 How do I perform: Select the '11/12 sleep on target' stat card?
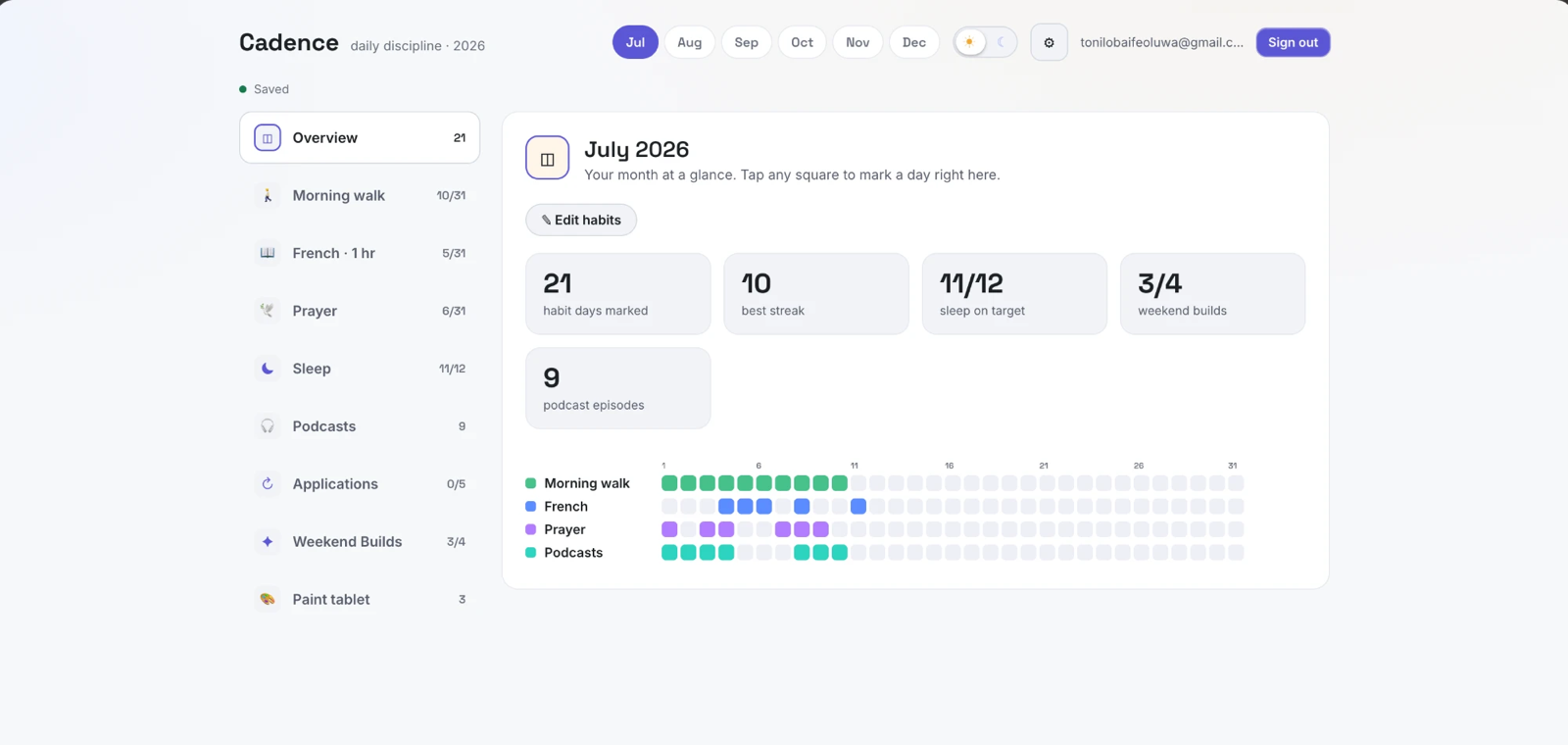[x=1014, y=294]
